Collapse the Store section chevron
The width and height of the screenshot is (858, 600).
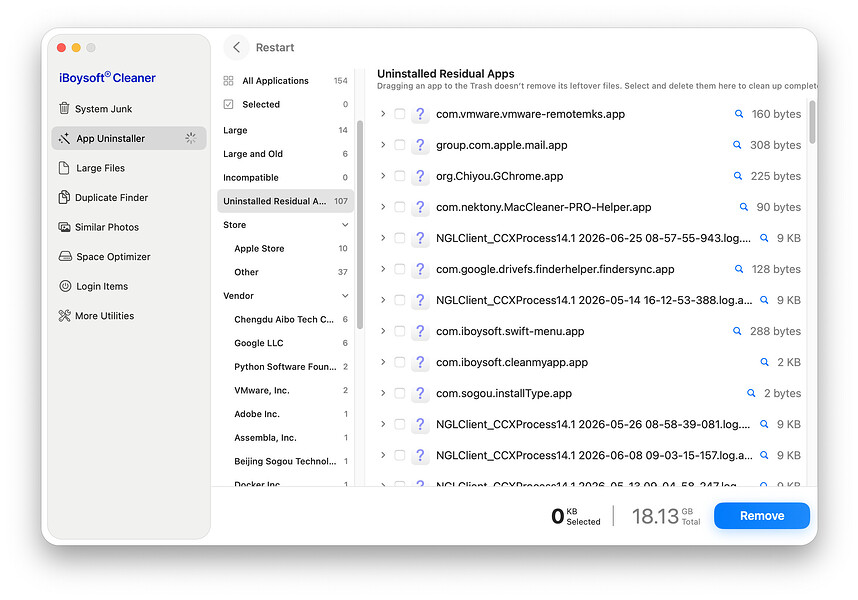point(345,225)
